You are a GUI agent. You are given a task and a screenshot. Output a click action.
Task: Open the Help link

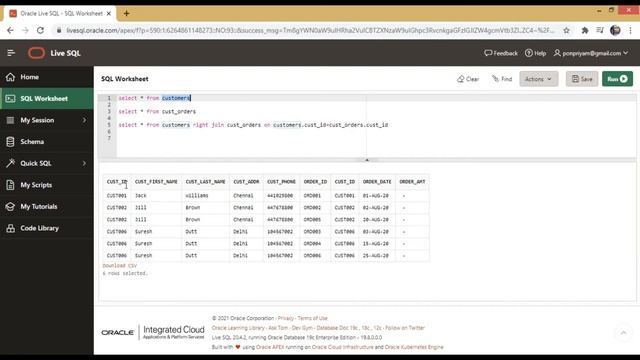pos(536,53)
